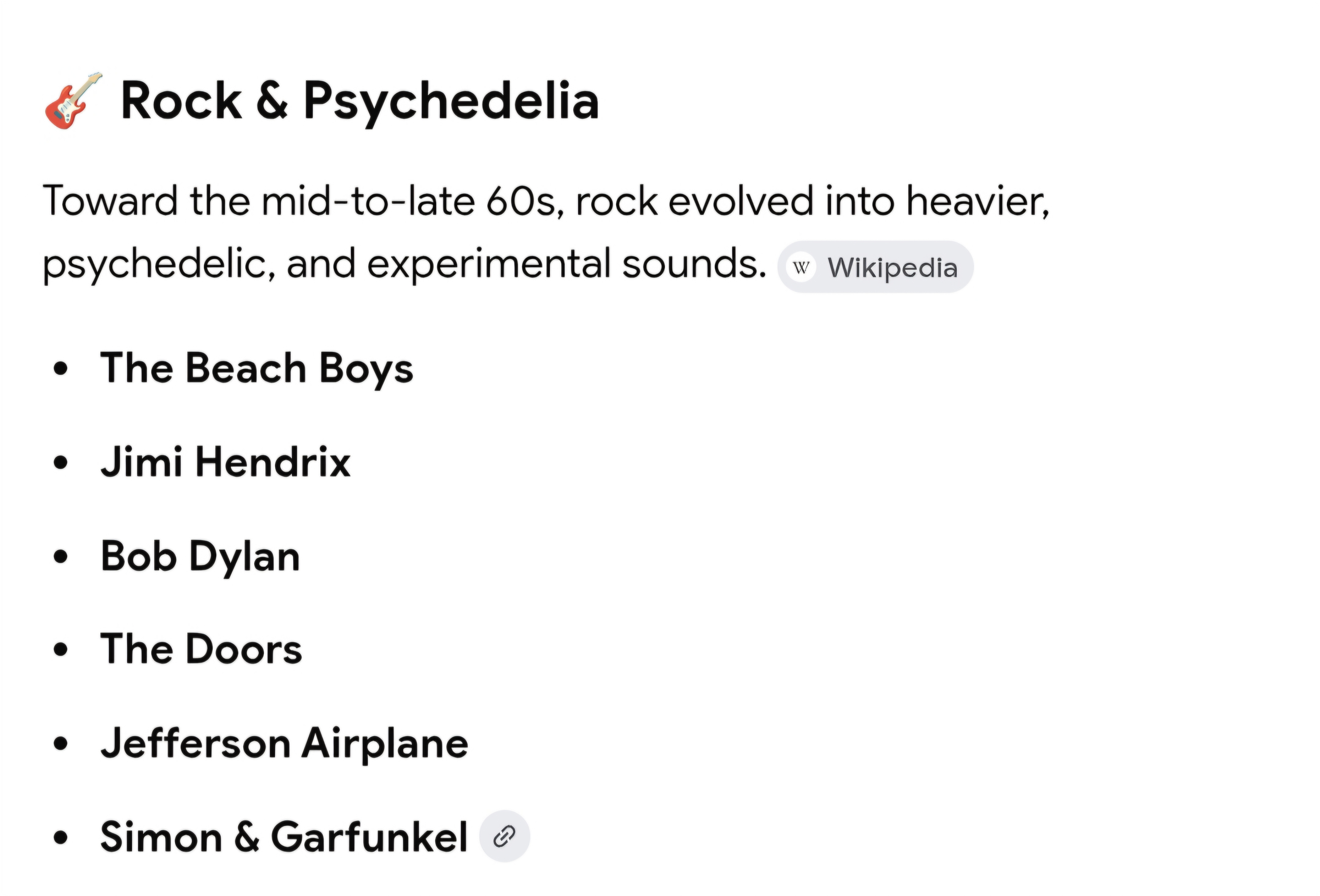Select the Jimi Hendrix list entry
Image resolution: width=1320 pixels, height=896 pixels.
point(226,462)
